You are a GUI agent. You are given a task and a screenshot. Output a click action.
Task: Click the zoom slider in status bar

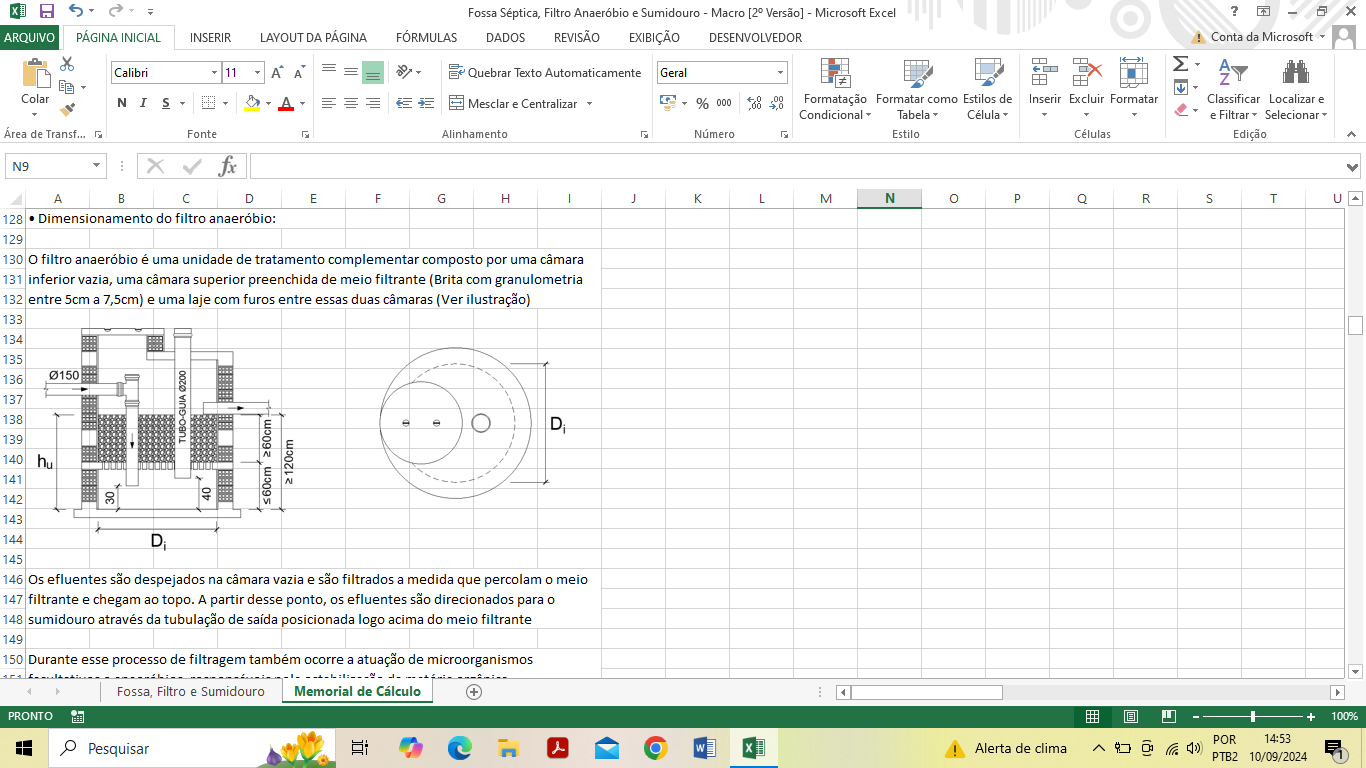(1253, 717)
